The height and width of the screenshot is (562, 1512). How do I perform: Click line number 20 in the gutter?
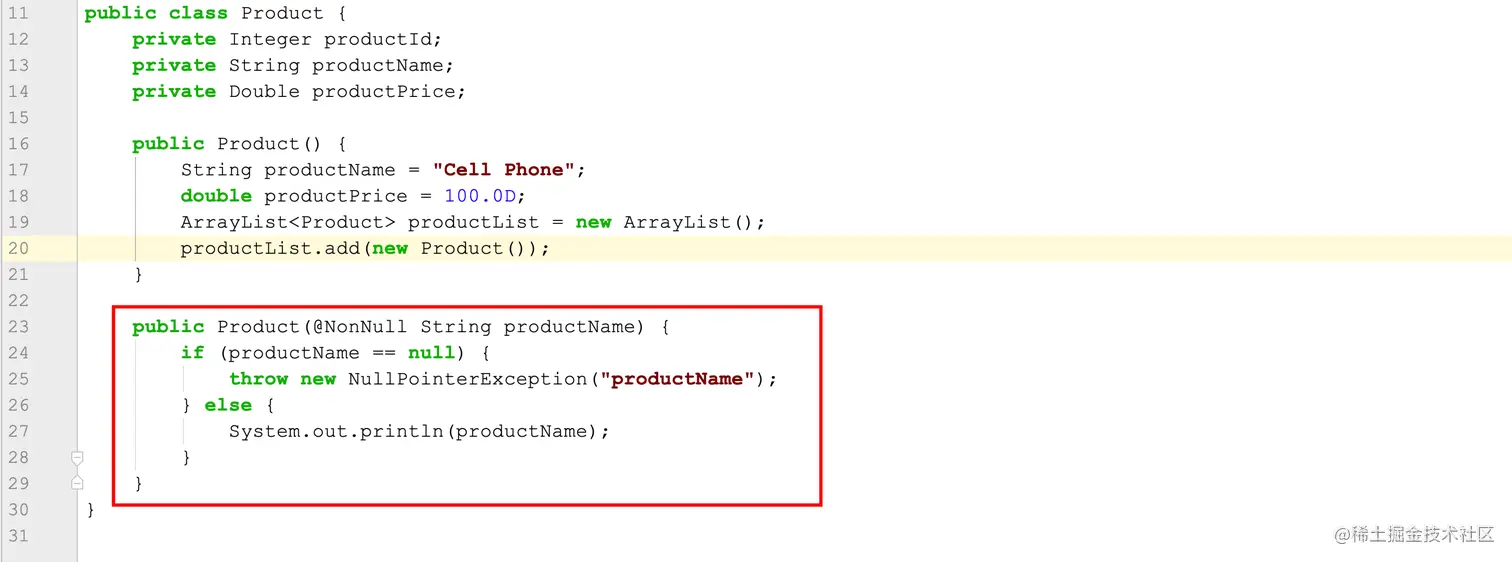point(19,248)
